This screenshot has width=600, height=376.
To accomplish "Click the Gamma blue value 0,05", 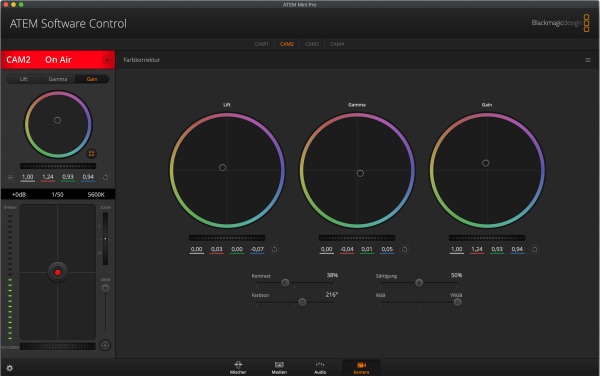I will [387, 249].
